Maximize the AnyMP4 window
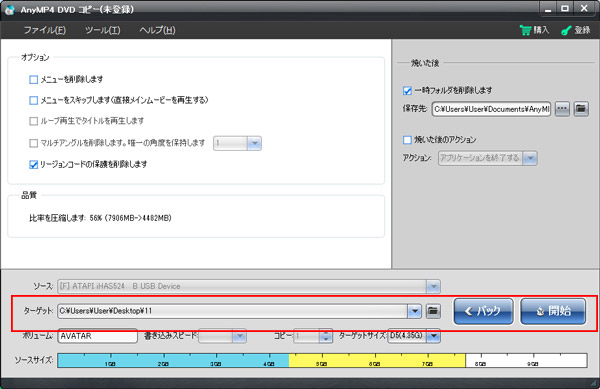The image size is (600, 389). click(565, 9)
